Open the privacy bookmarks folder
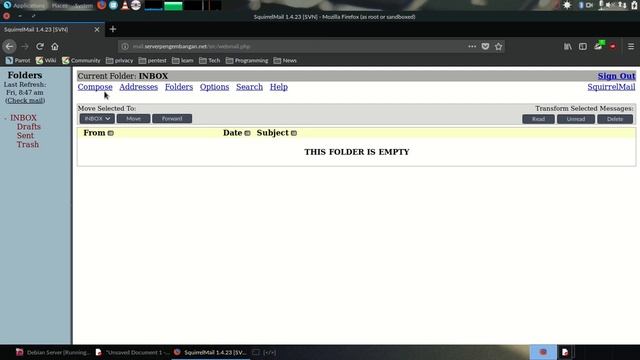Image resolution: width=640 pixels, height=360 pixels. point(119,60)
